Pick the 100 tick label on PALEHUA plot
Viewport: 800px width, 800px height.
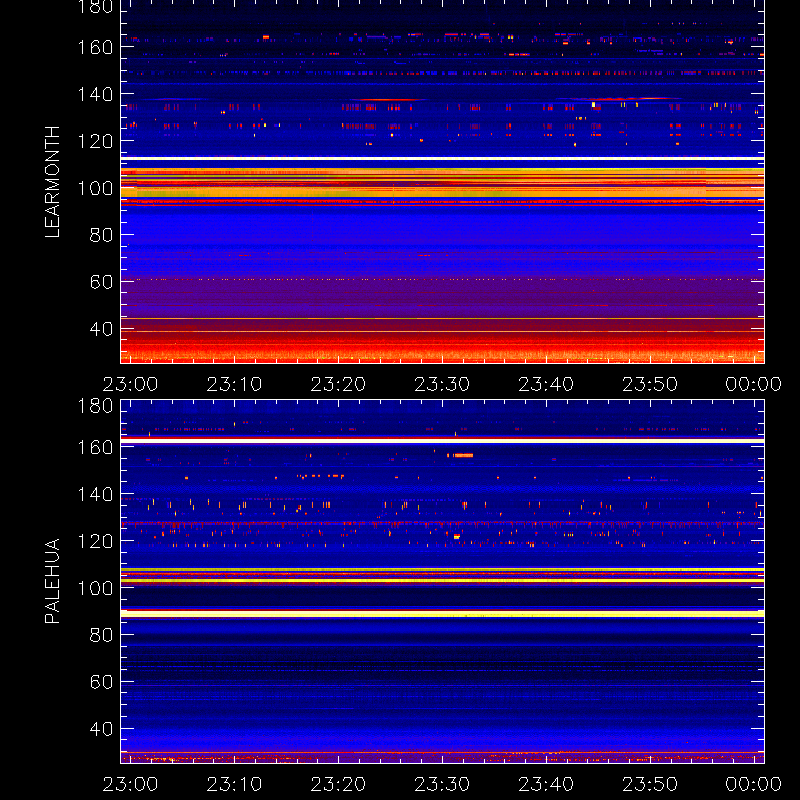[95, 588]
